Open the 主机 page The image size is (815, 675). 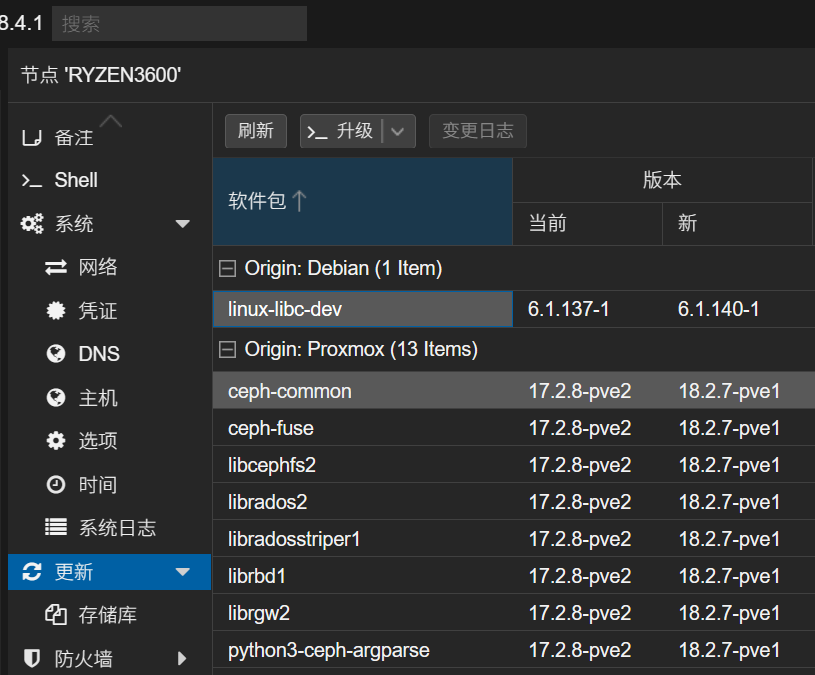coord(110,398)
